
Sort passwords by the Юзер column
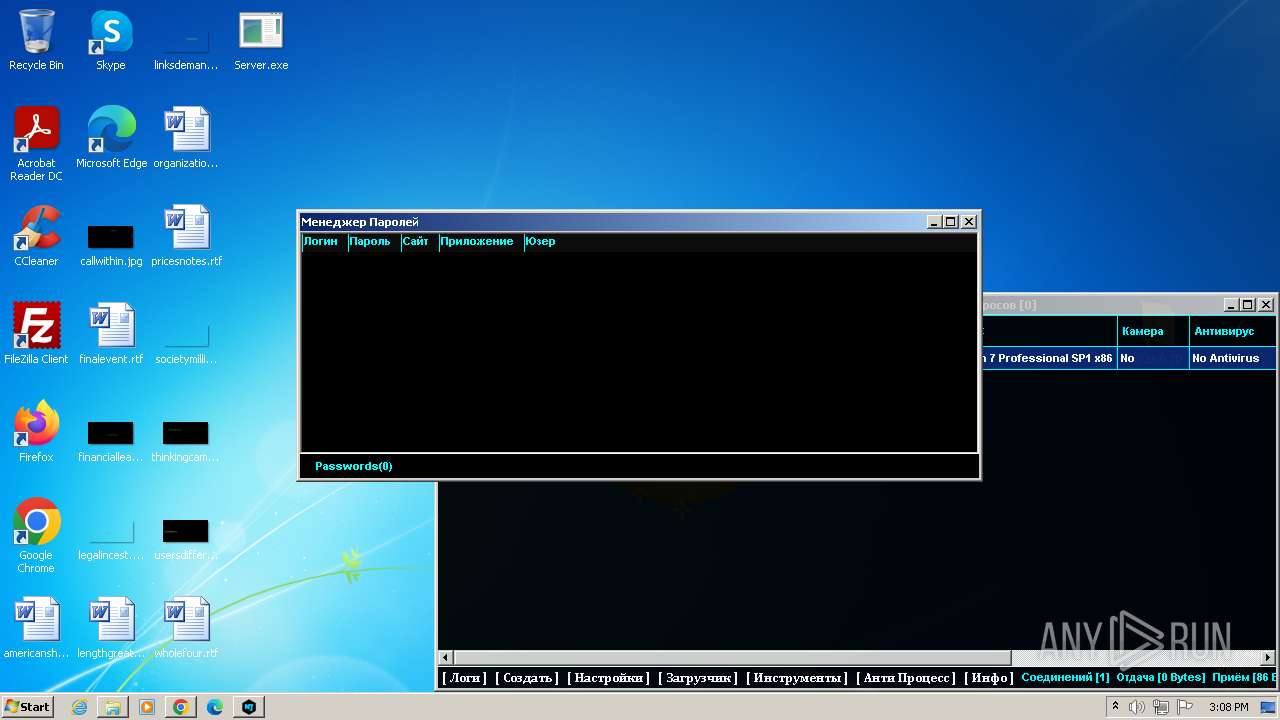(x=540, y=241)
